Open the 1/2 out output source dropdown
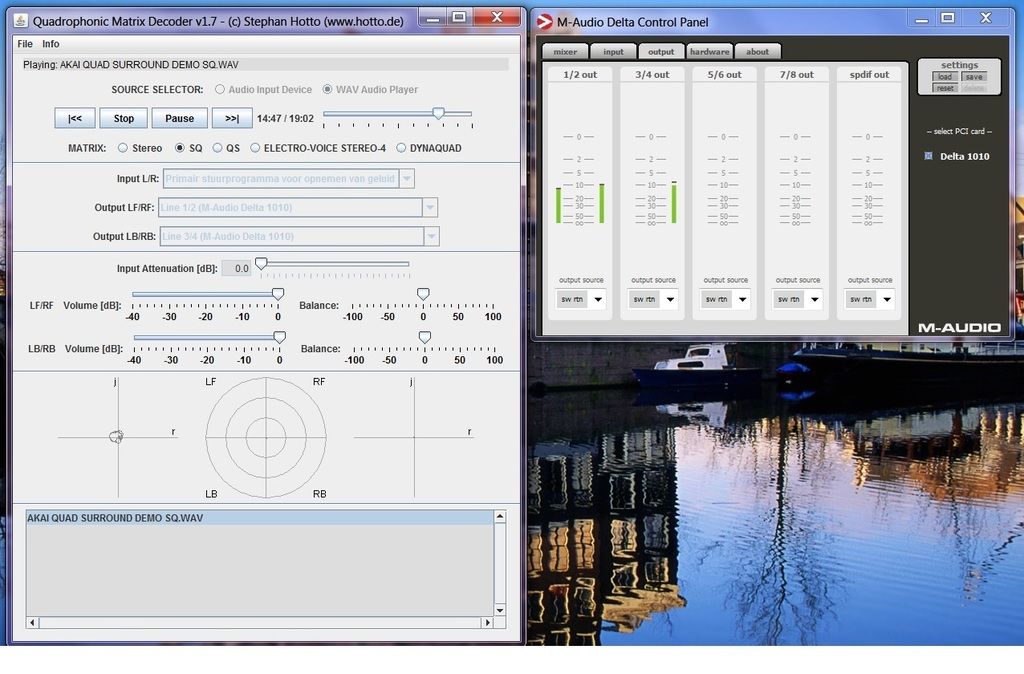 coord(598,300)
